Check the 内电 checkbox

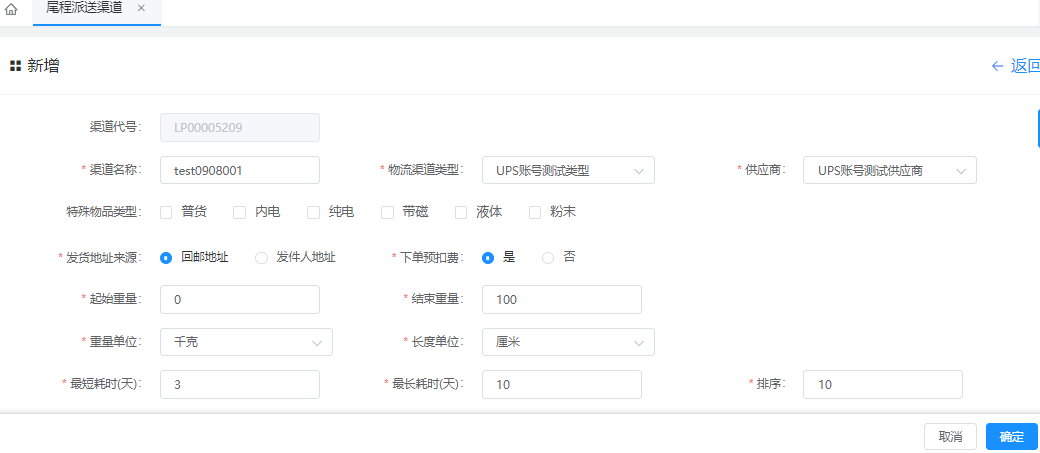pyautogui.click(x=240, y=212)
